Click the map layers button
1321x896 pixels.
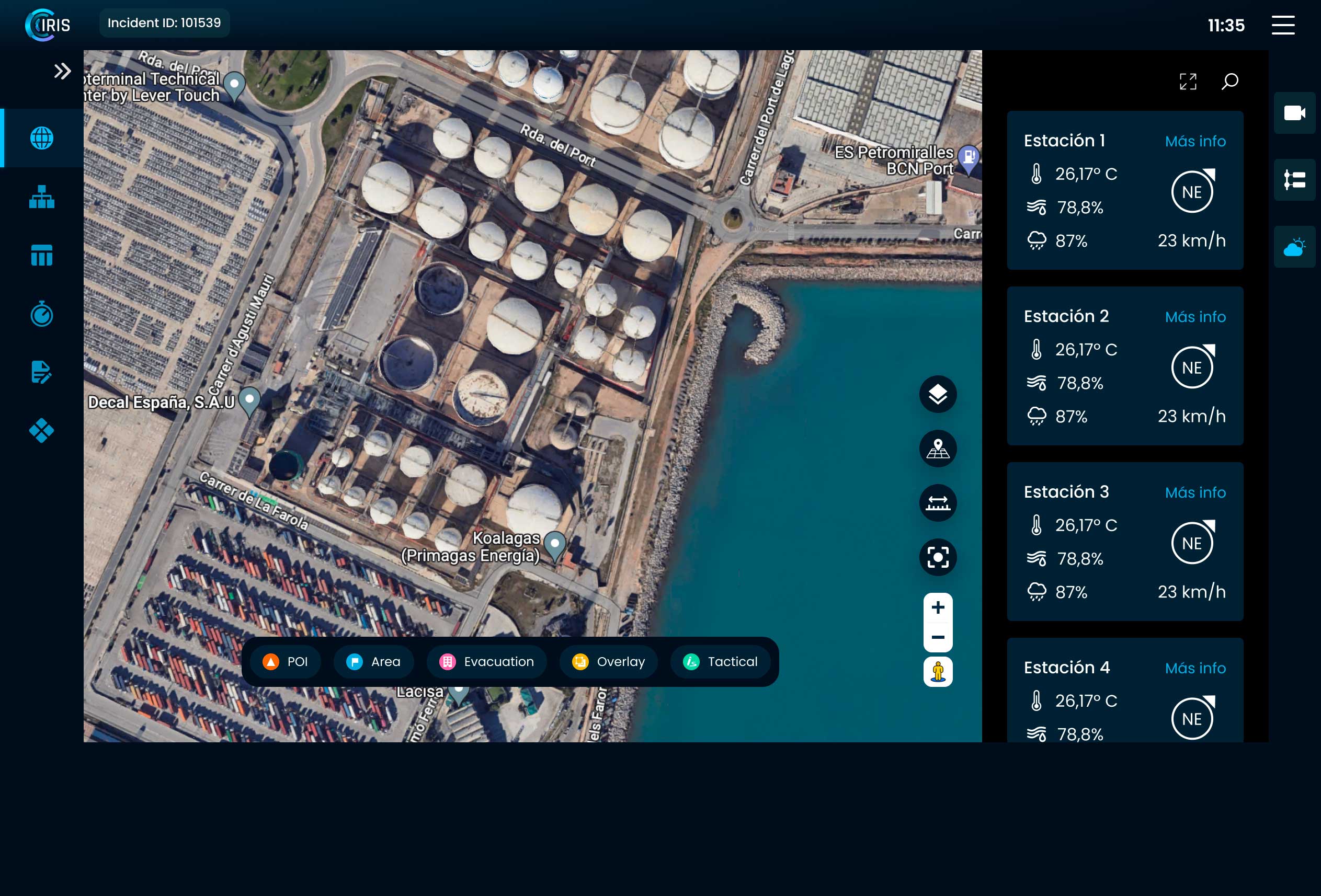point(937,394)
